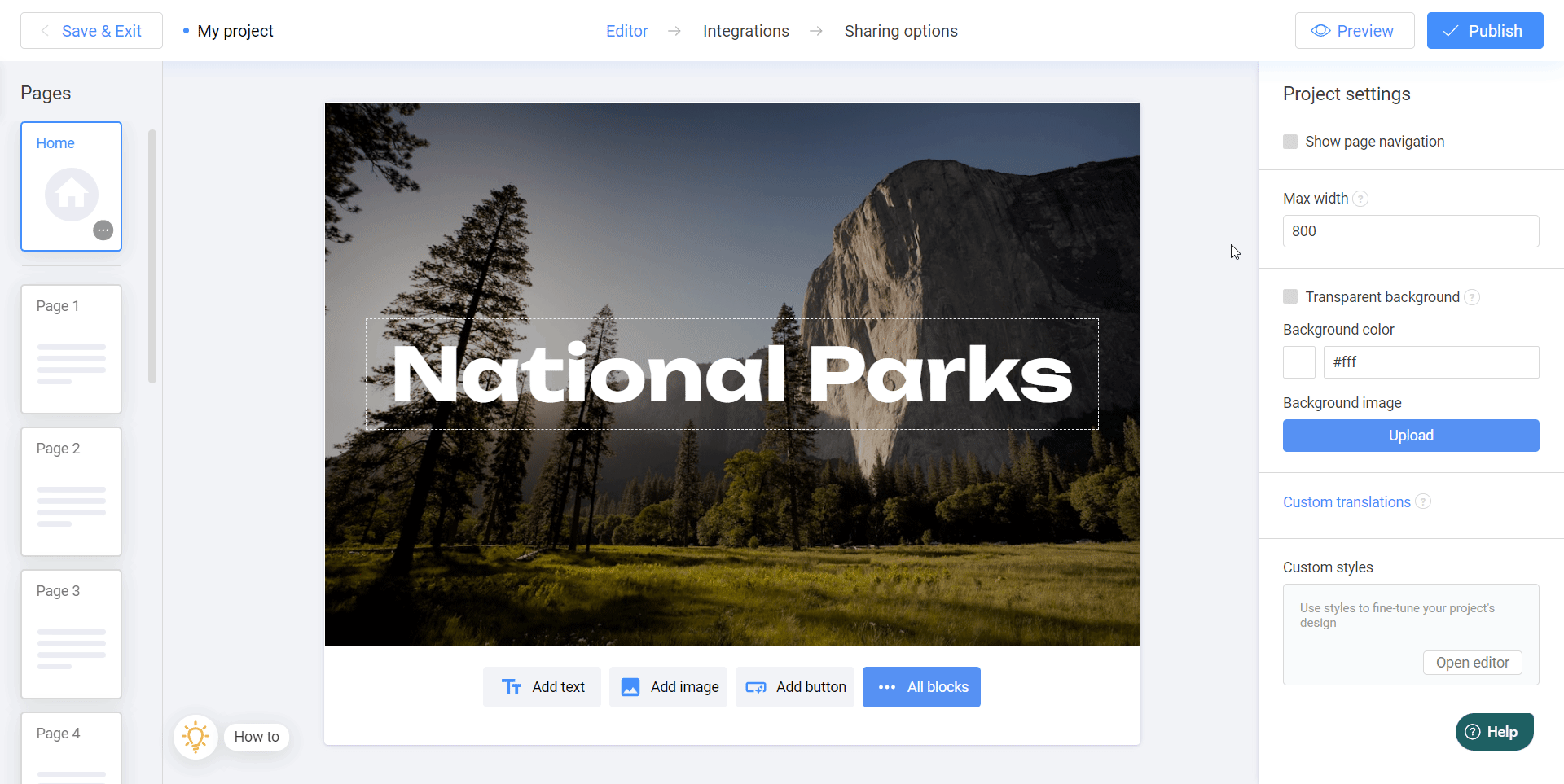
Task: Click the background color swatch
Action: (x=1299, y=362)
